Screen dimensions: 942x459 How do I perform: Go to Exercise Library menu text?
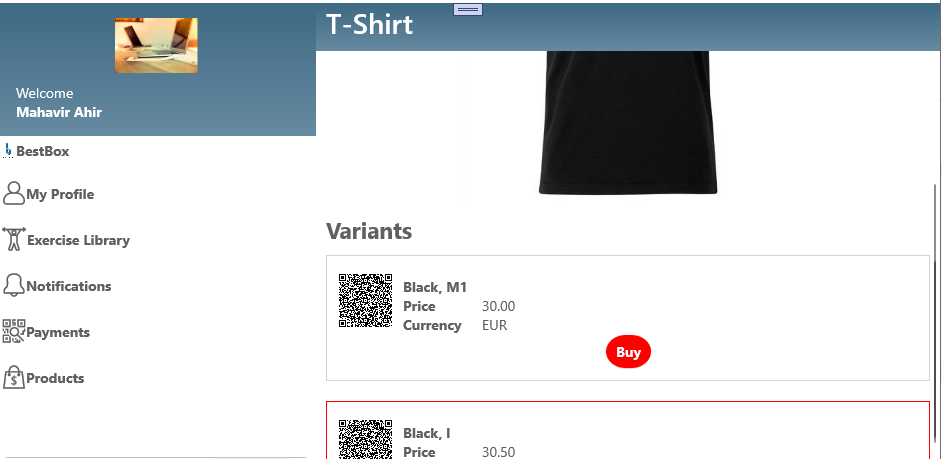pyautogui.click(x=78, y=240)
